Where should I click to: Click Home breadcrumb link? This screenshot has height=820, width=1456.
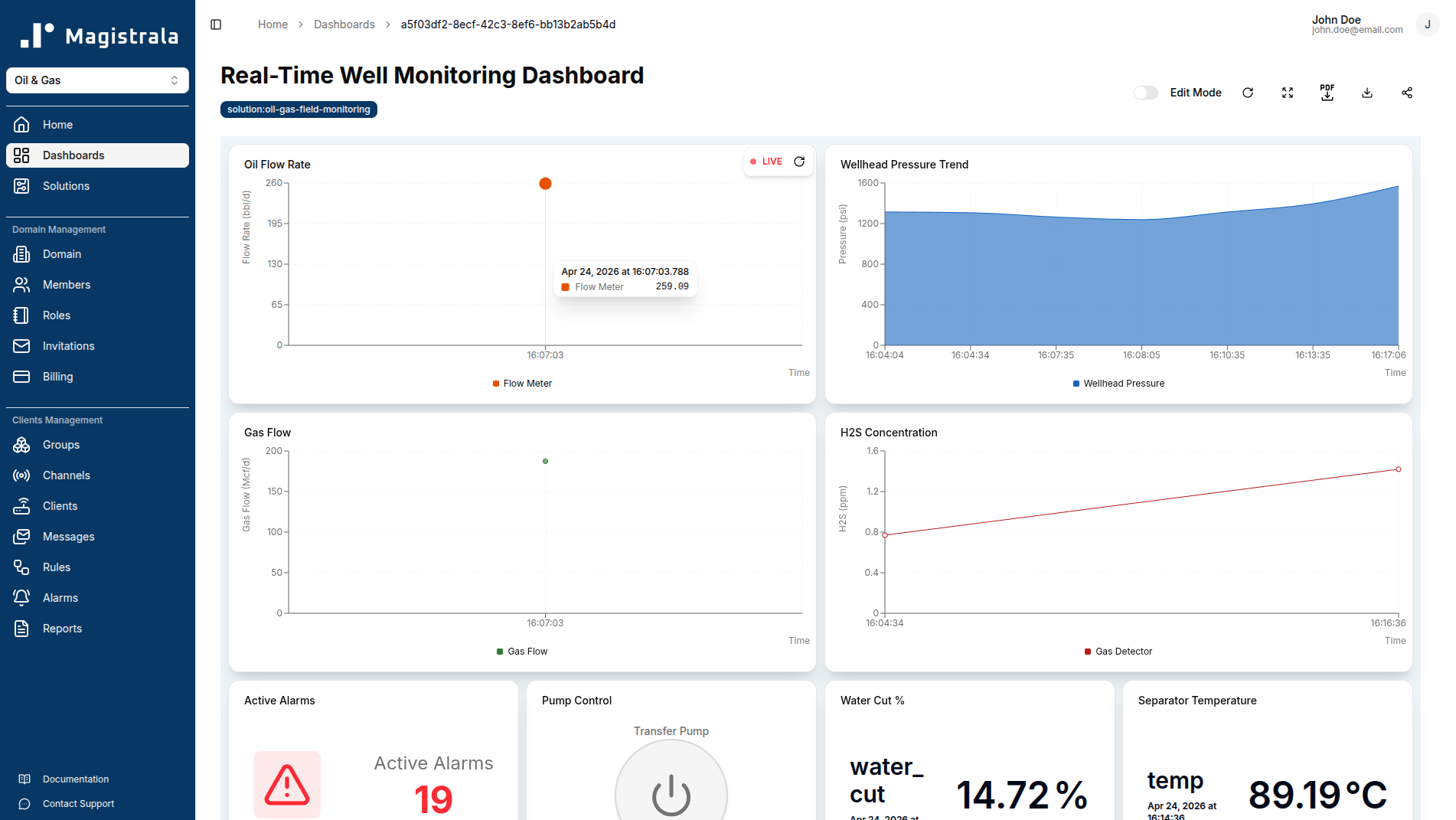coord(273,25)
